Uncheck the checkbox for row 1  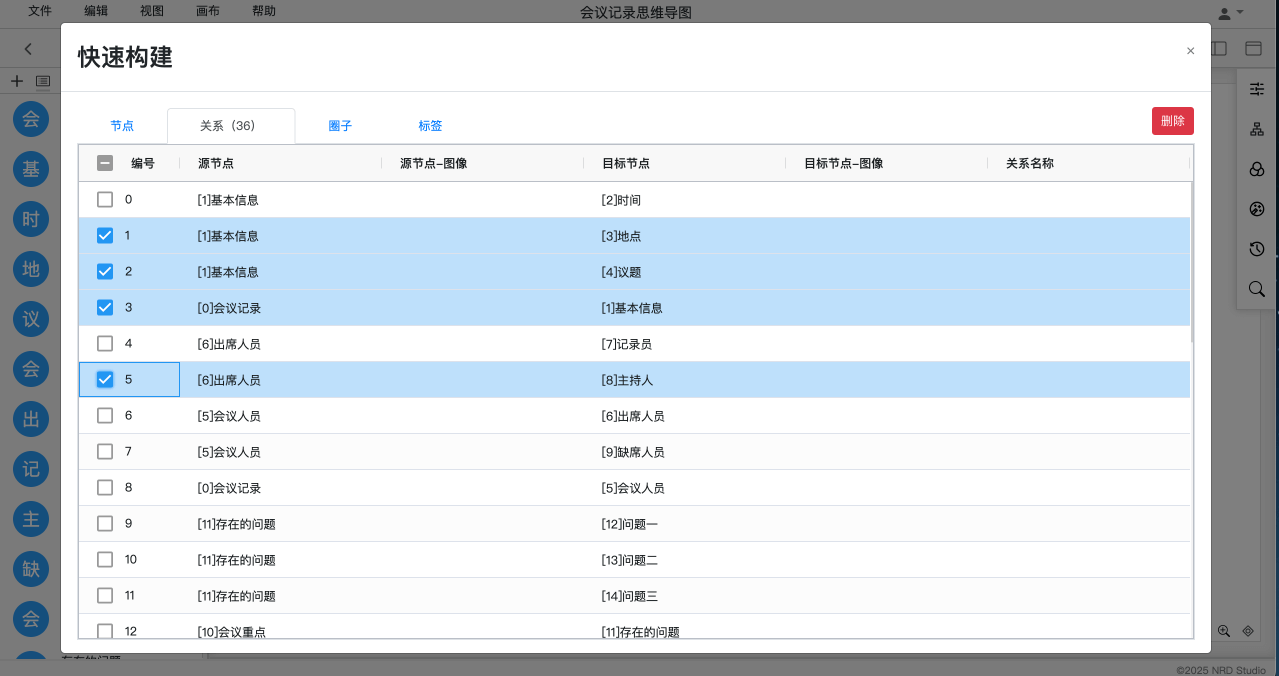pos(105,236)
